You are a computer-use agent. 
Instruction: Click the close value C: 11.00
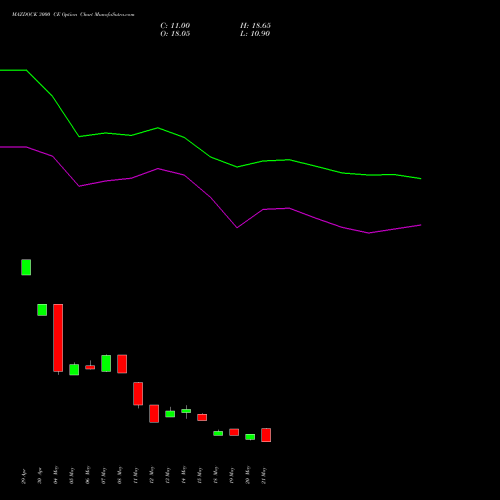click(175, 26)
